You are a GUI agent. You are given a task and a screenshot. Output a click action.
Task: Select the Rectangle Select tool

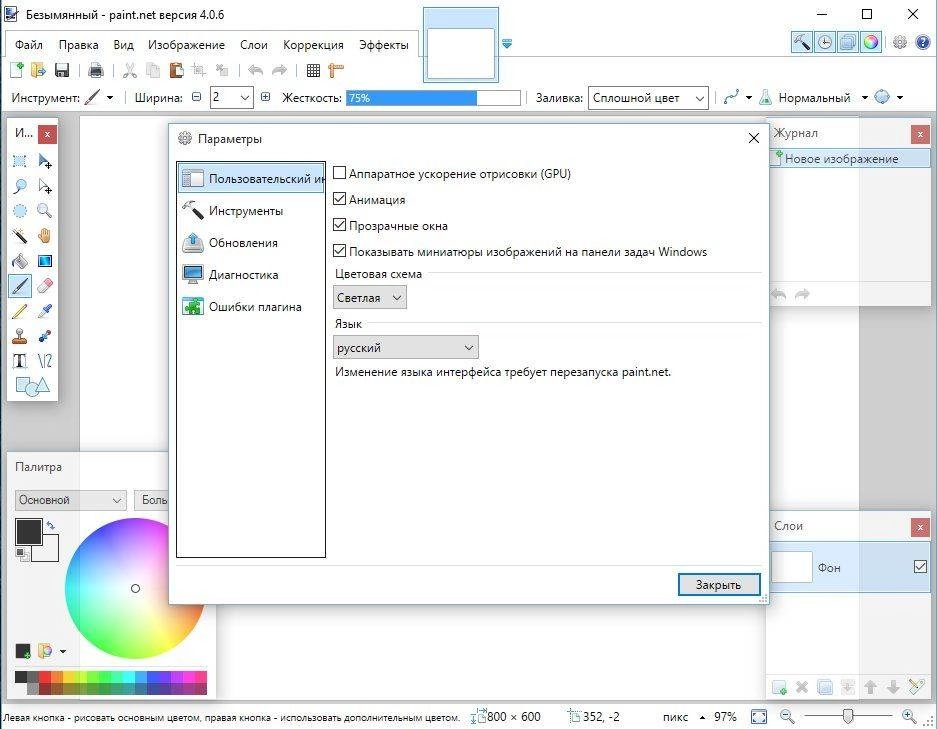[x=20, y=161]
